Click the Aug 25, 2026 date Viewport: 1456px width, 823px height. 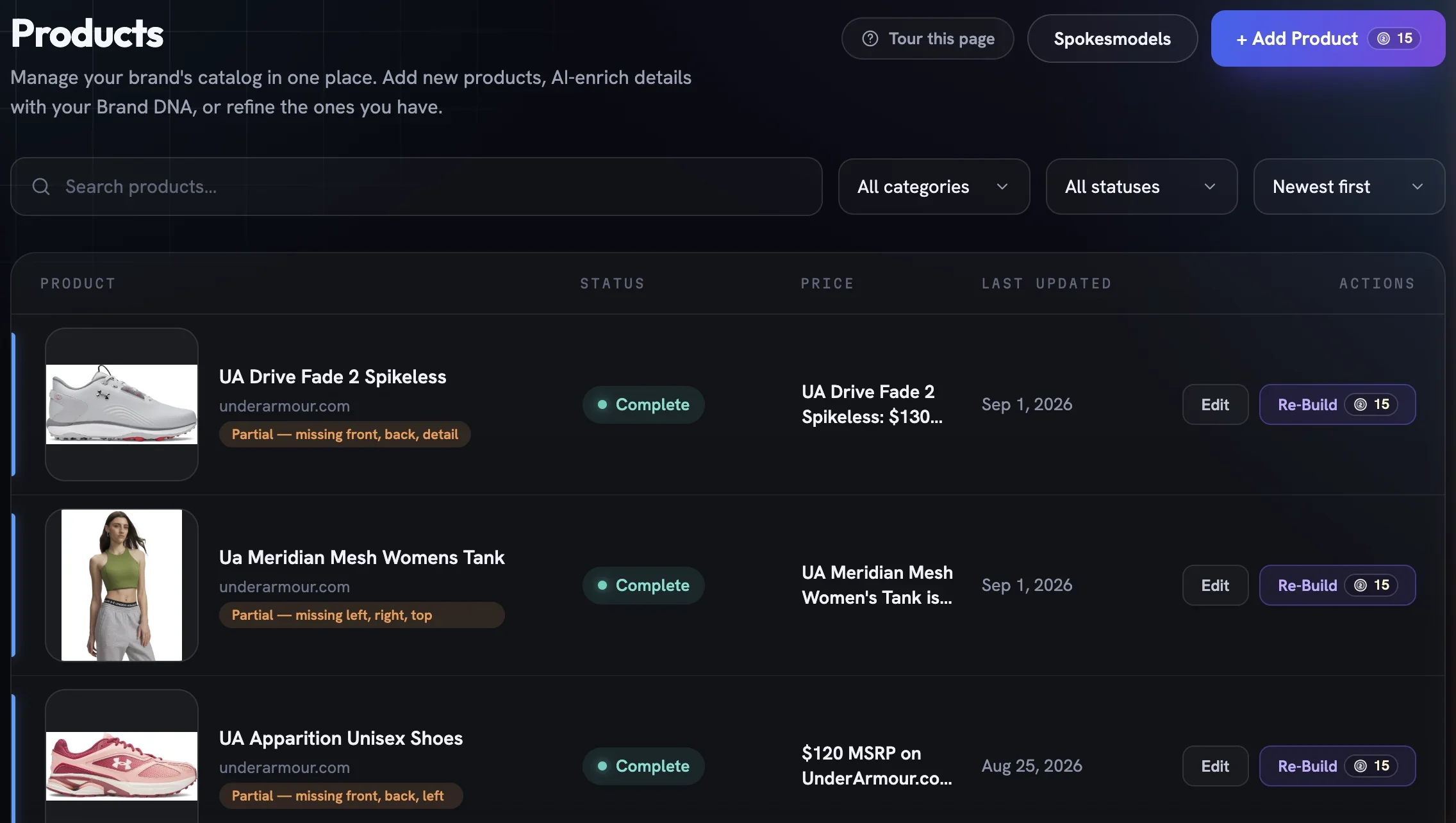click(1032, 766)
